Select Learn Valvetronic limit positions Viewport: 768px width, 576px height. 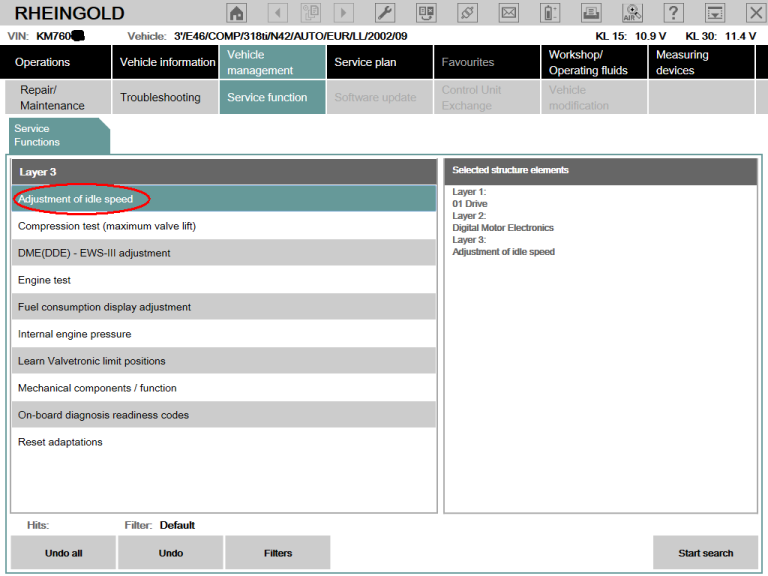(224, 360)
